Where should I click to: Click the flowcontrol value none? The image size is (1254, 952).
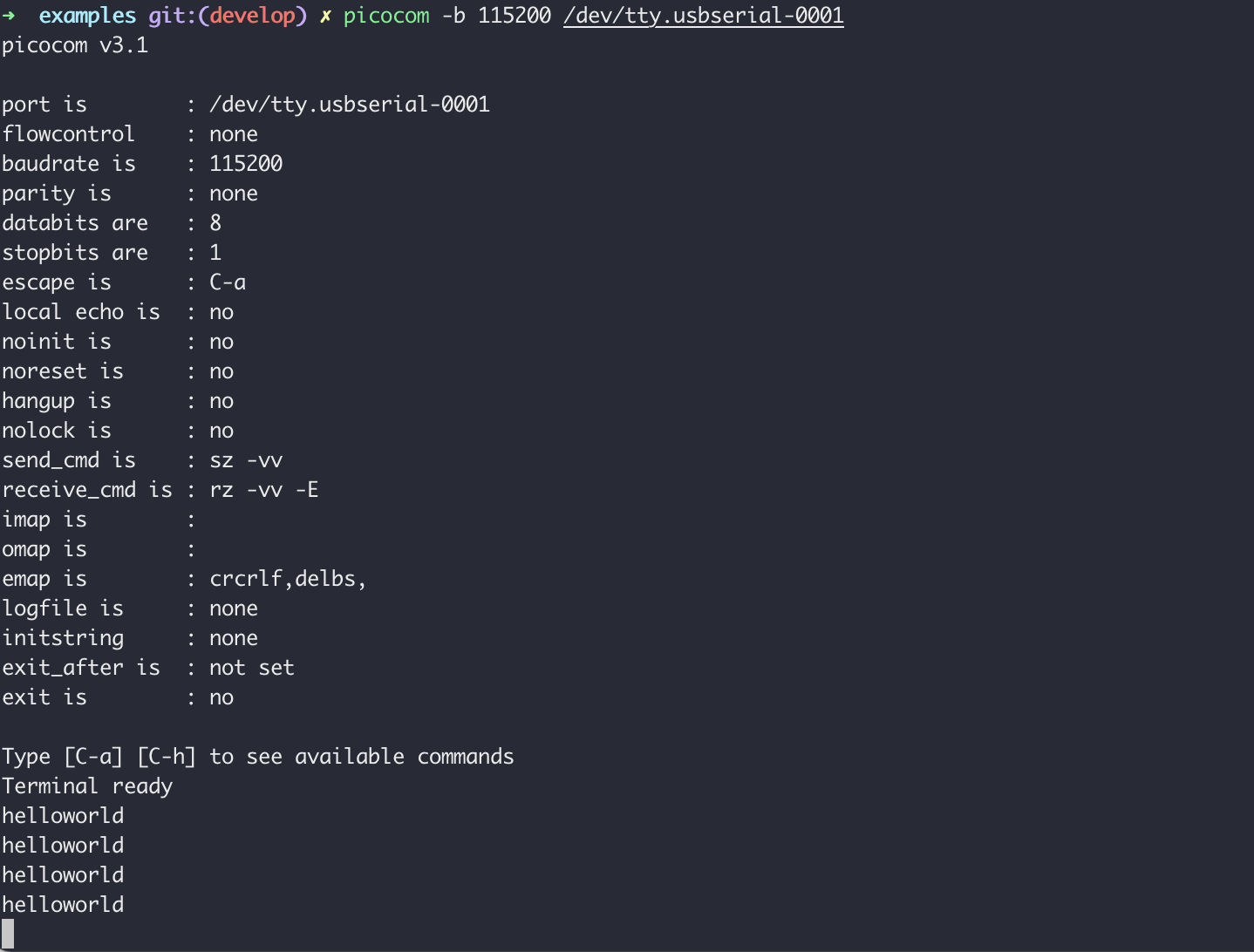point(234,134)
